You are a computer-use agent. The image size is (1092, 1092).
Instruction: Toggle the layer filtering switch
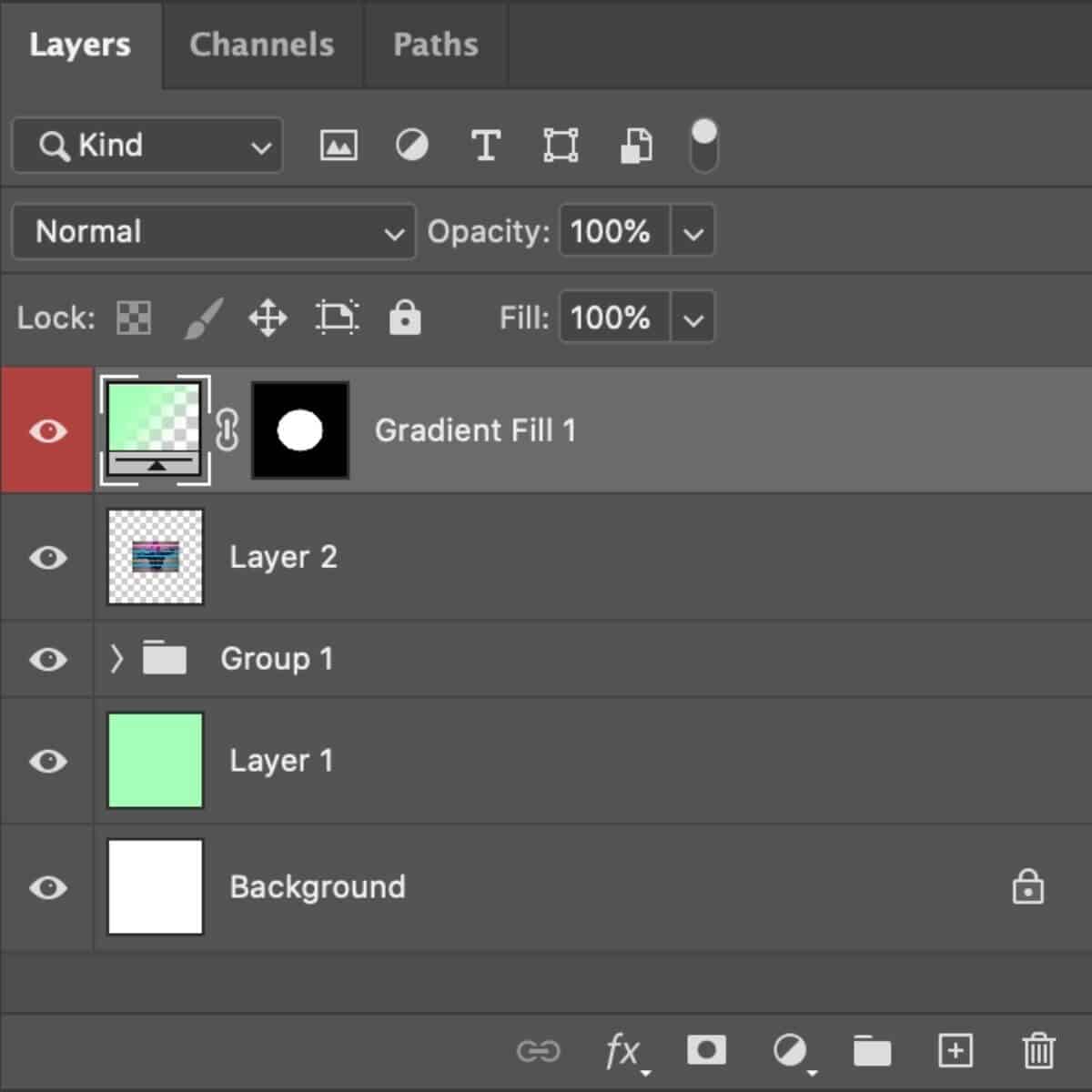pos(702,145)
